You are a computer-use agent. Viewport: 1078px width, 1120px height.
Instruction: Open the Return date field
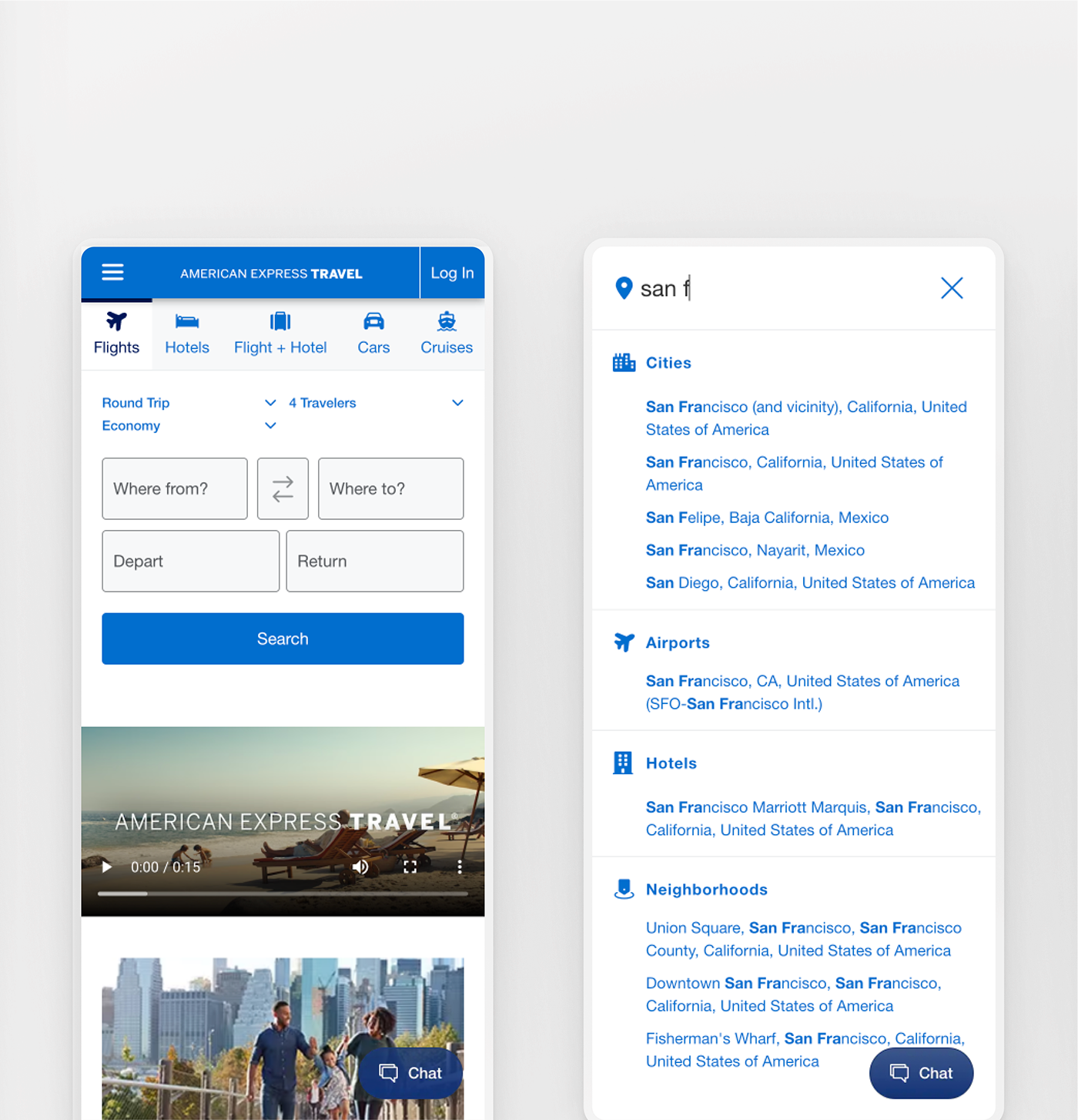[x=375, y=561]
